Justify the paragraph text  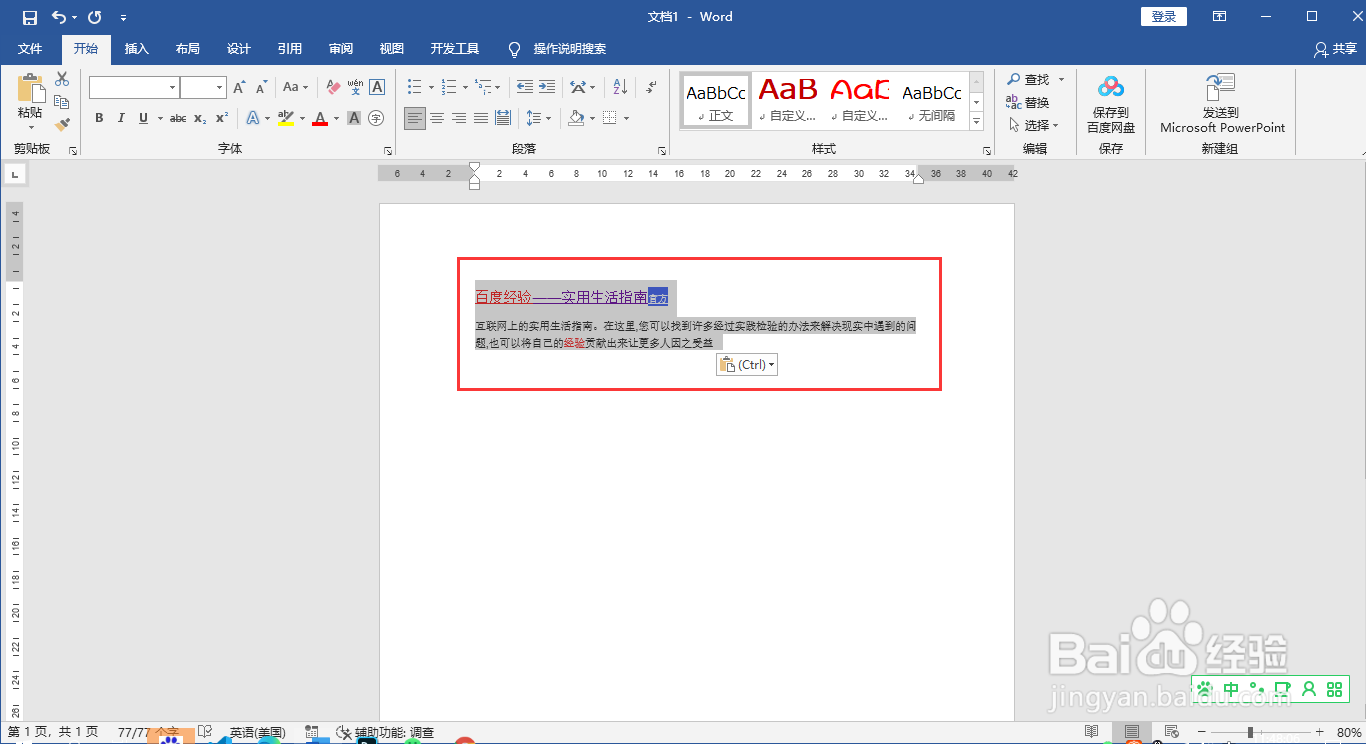tap(481, 118)
